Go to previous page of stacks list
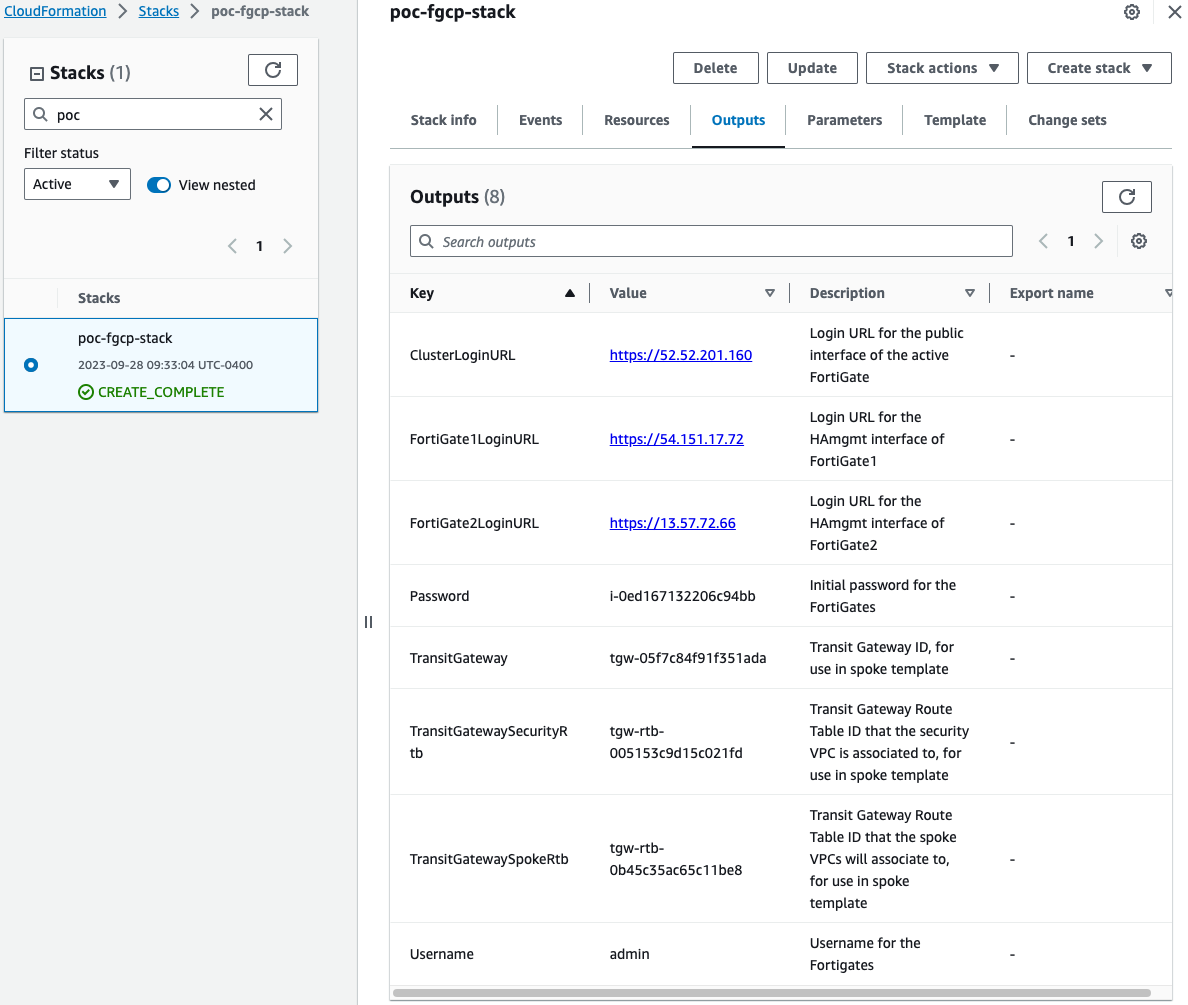 233,246
